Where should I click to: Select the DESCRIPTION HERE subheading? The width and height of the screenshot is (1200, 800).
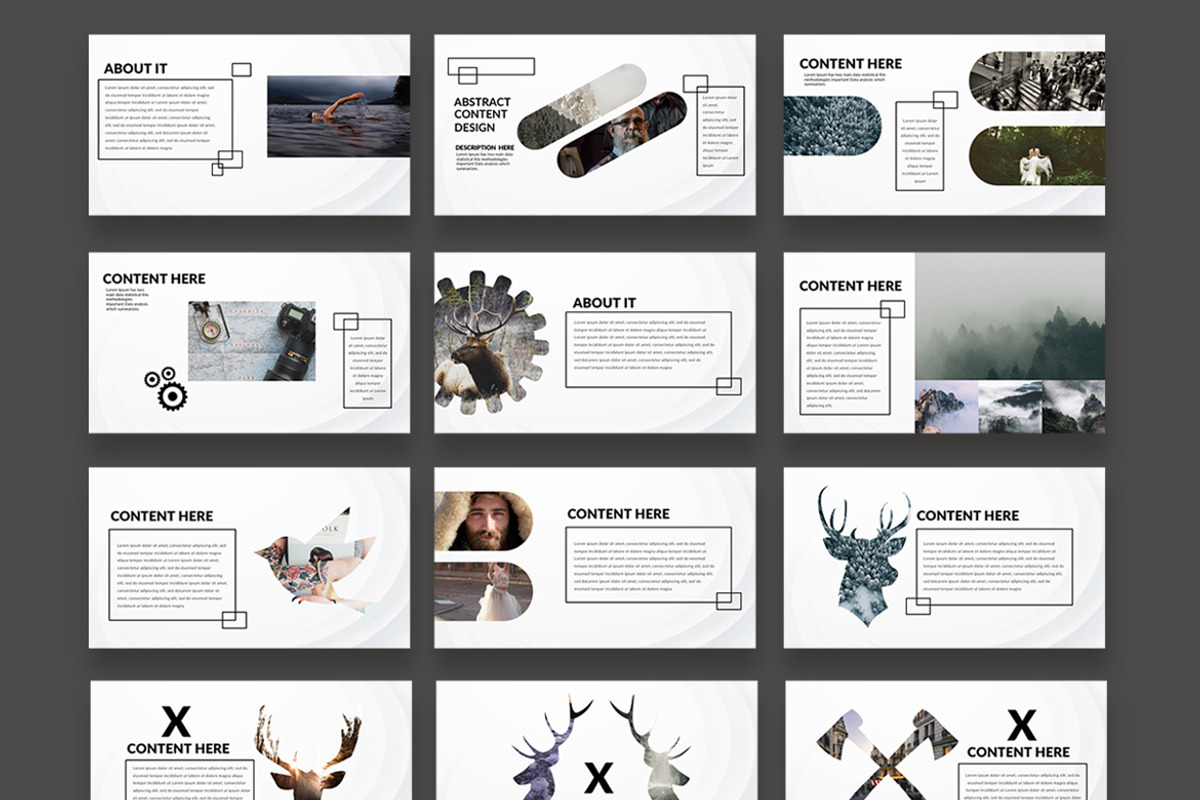(x=485, y=147)
